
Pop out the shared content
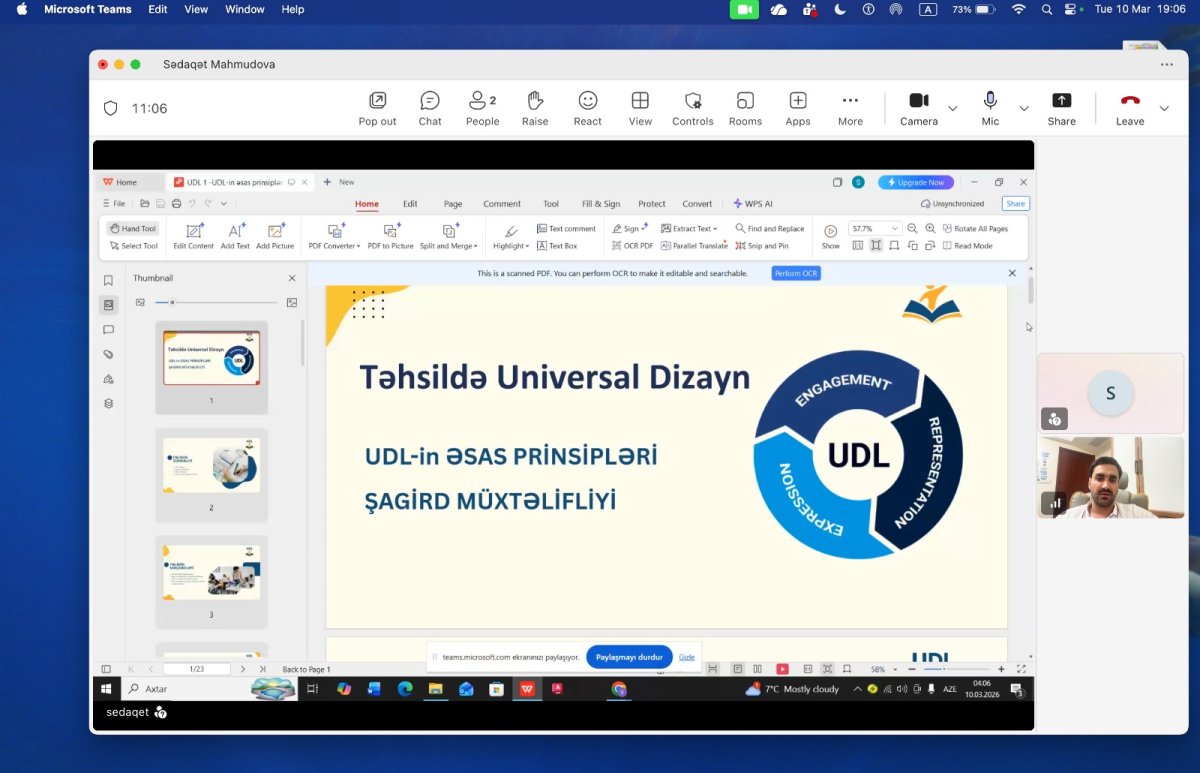click(x=378, y=108)
